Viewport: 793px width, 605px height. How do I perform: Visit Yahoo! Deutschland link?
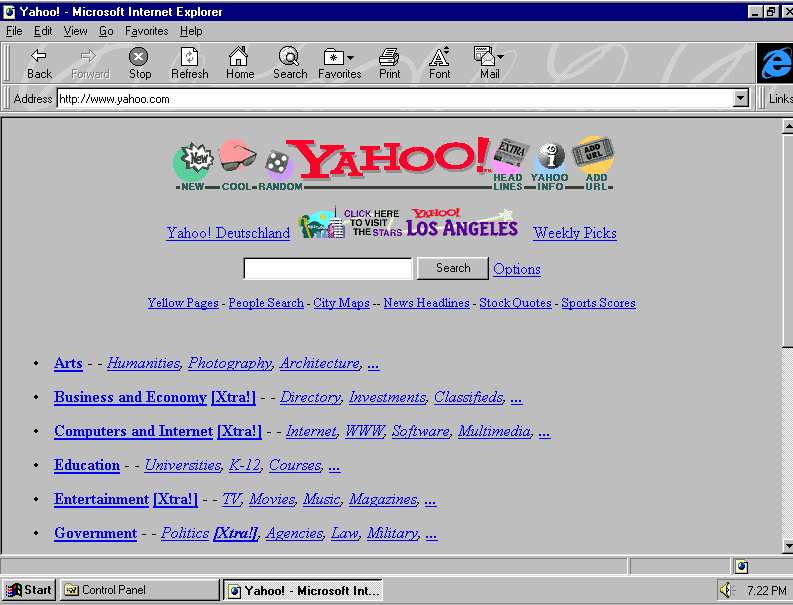(x=228, y=233)
